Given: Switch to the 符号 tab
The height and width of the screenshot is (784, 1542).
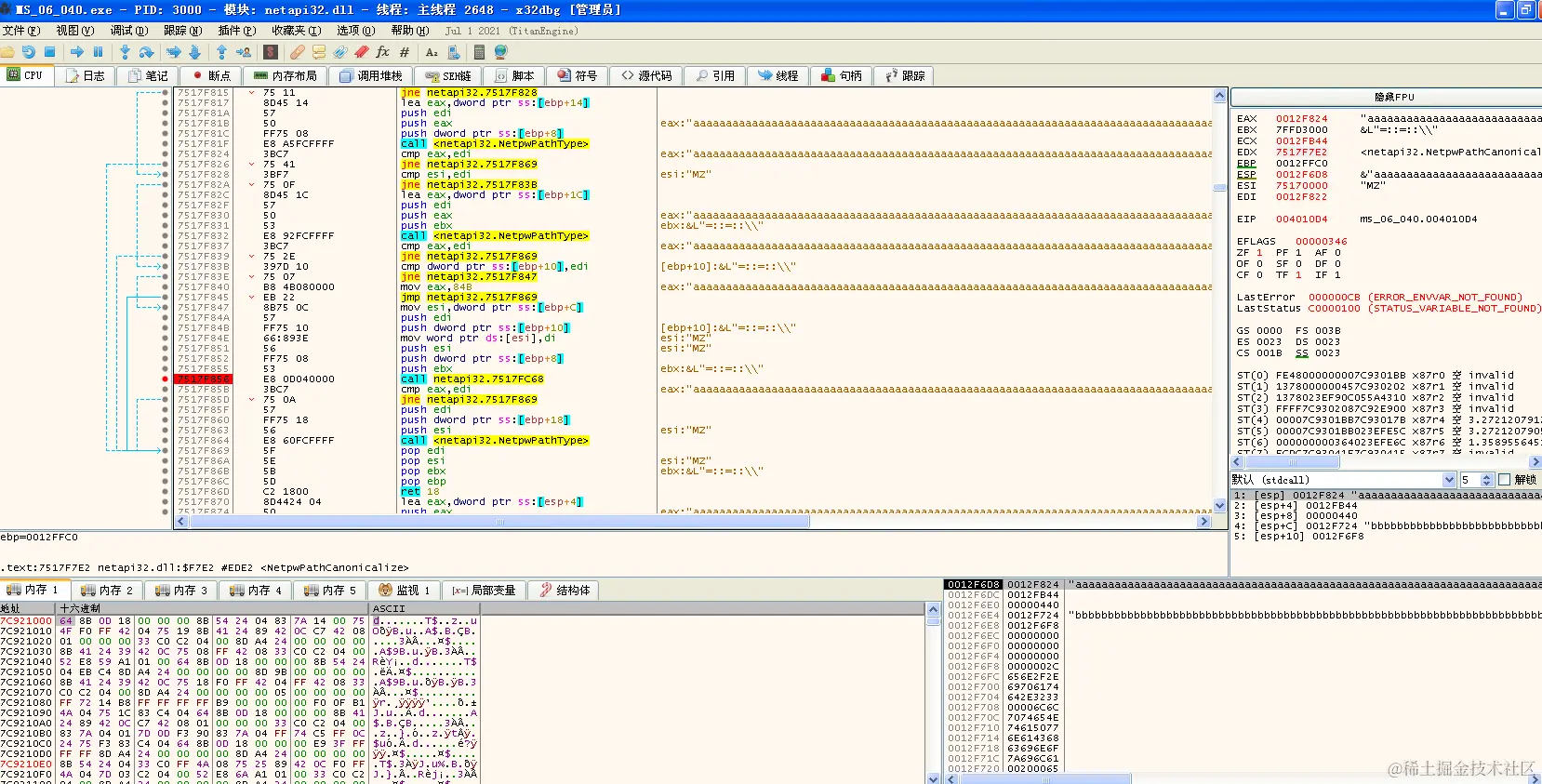Looking at the screenshot, I should pos(577,76).
